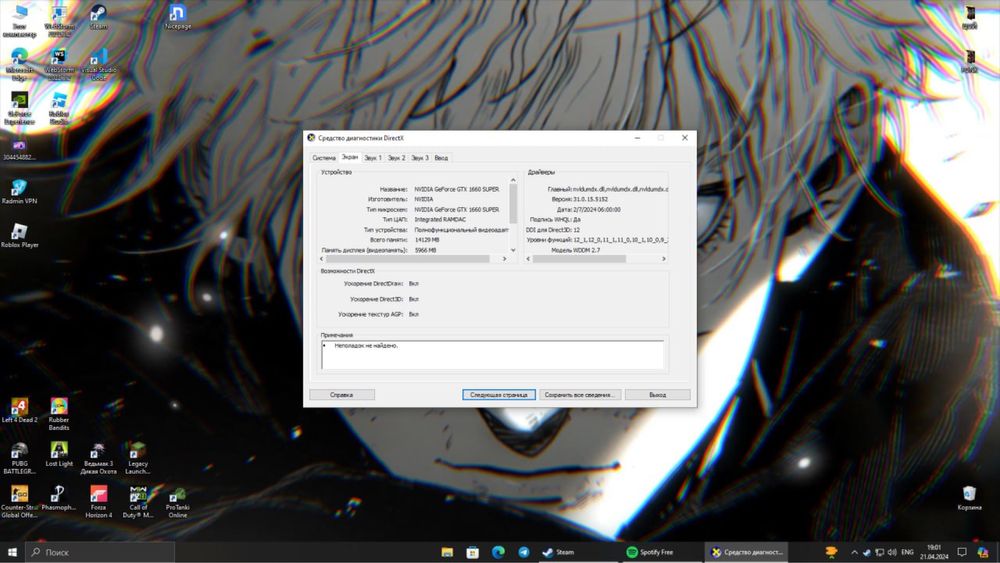The width and height of the screenshot is (1000, 563).
Task: Change the ENG input language
Action: click(x=908, y=552)
